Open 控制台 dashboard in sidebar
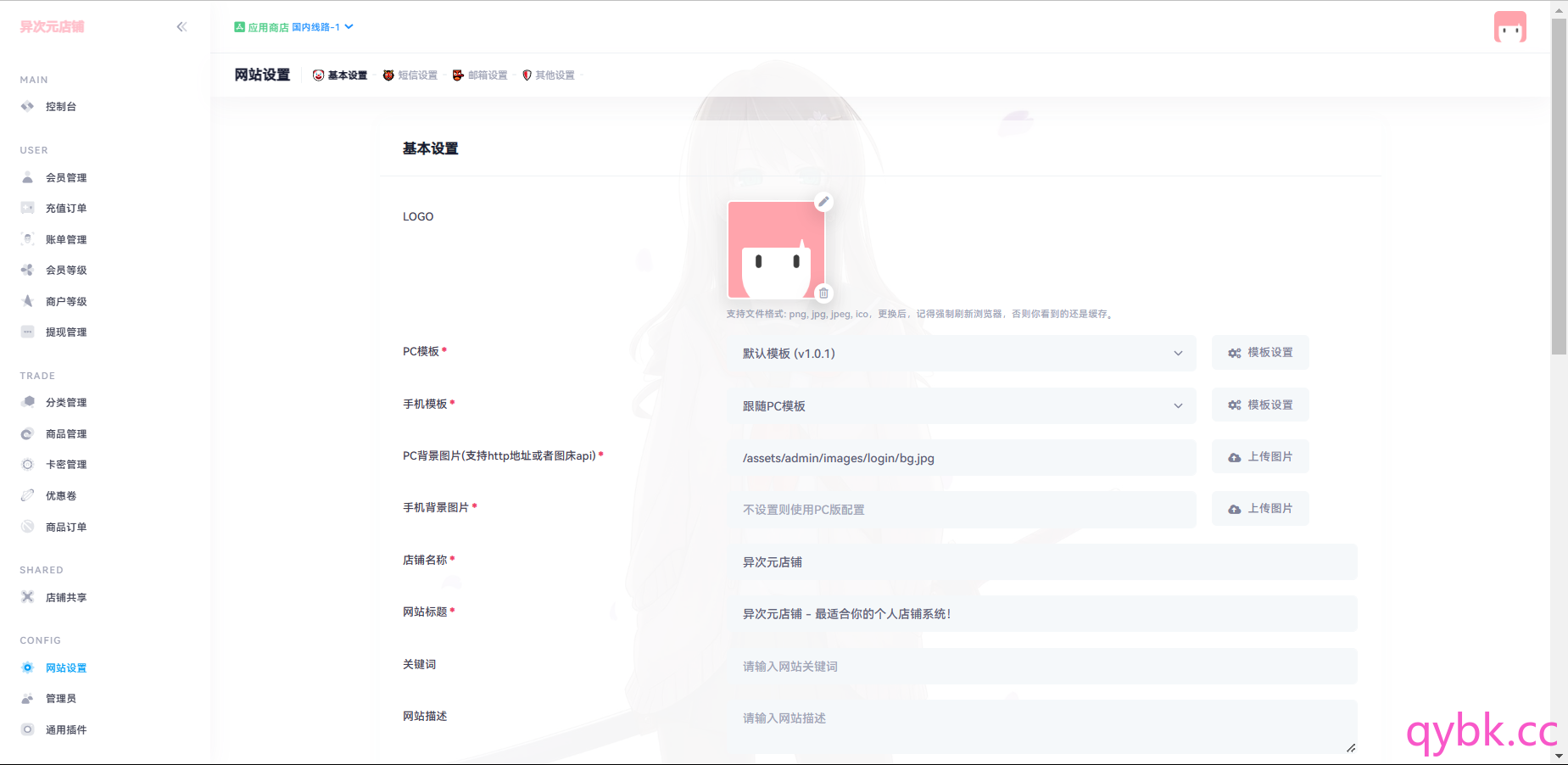Image resolution: width=1568 pixels, height=765 pixels. coord(60,107)
